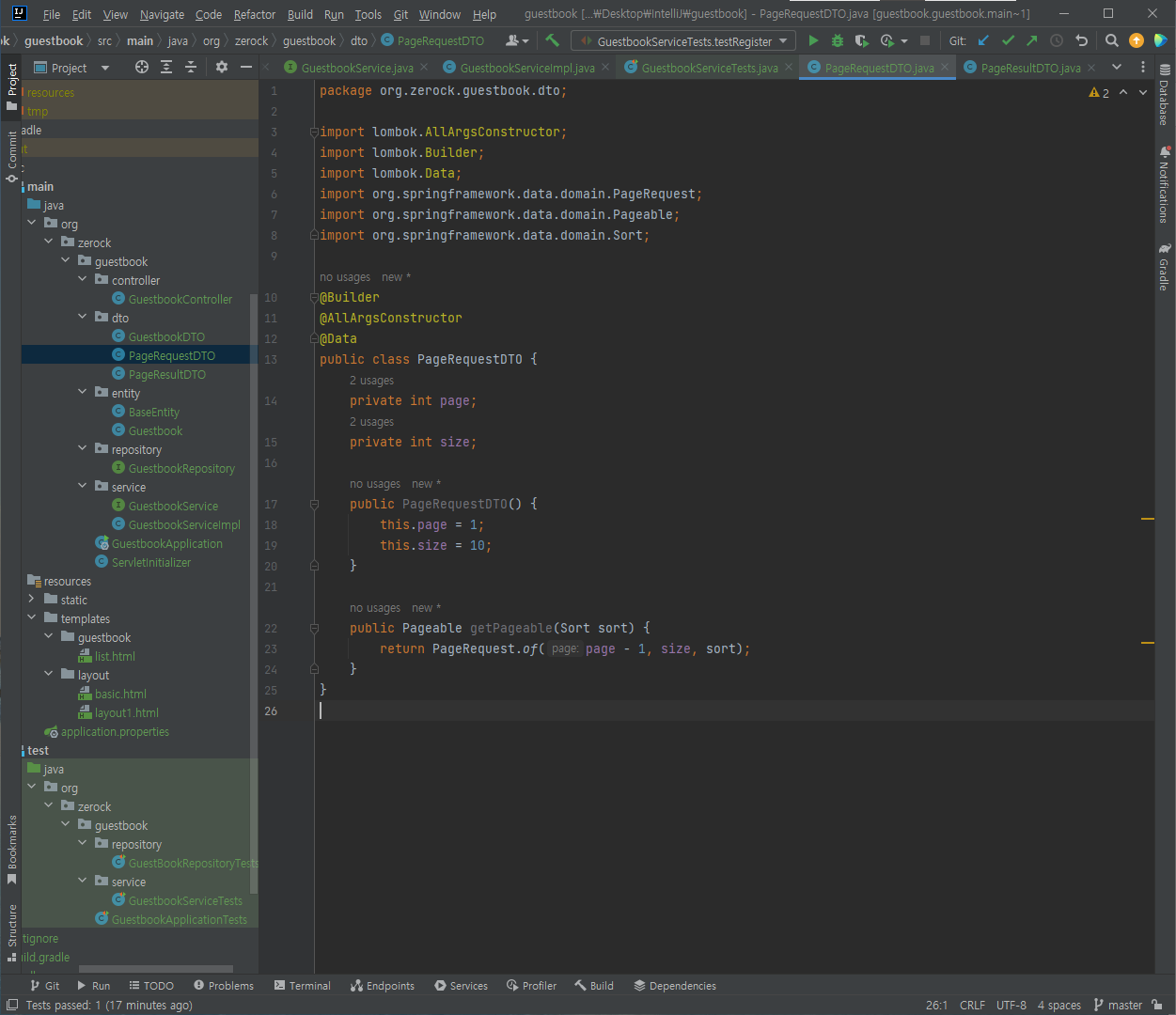Run the GuestbookServiceTests.testRegister configuration
The image size is (1176, 1015).
coord(813,40)
